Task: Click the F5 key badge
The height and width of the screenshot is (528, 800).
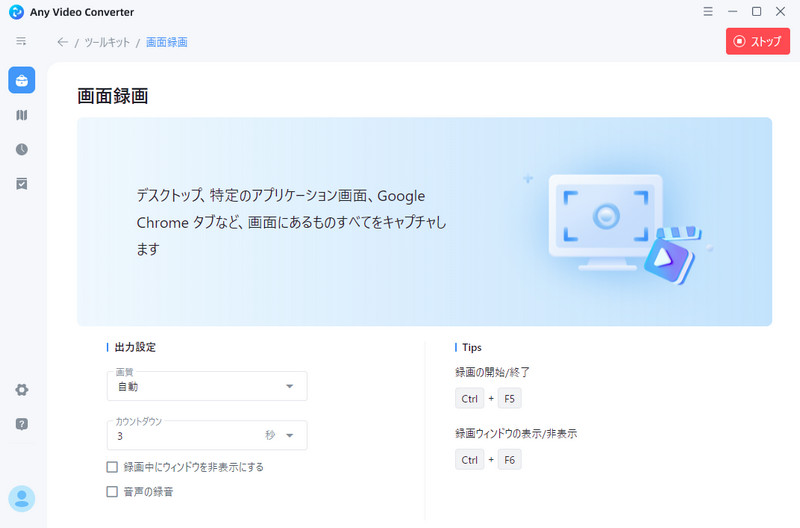Action: tap(509, 398)
